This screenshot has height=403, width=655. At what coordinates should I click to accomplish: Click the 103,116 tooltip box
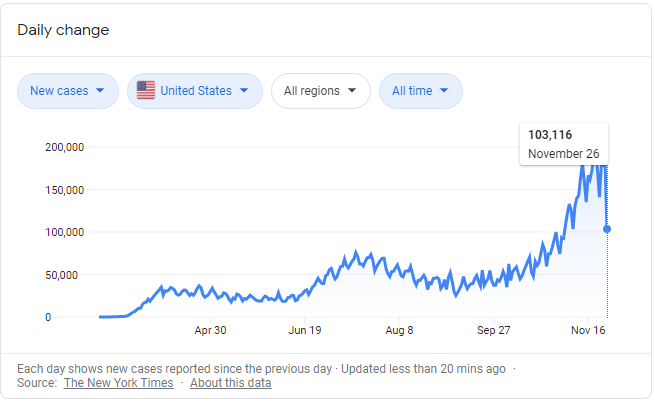point(564,144)
